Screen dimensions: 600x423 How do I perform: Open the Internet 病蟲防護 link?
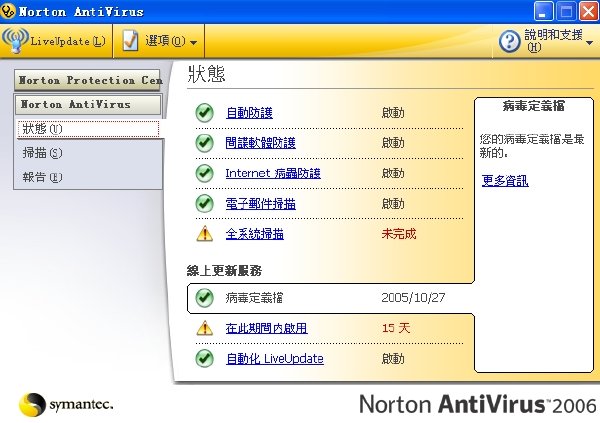click(x=273, y=173)
